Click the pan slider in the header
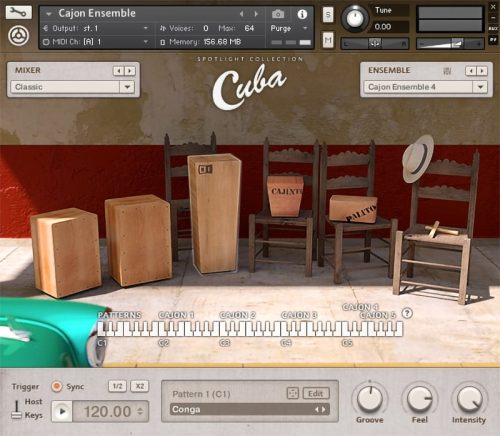 (x=375, y=43)
